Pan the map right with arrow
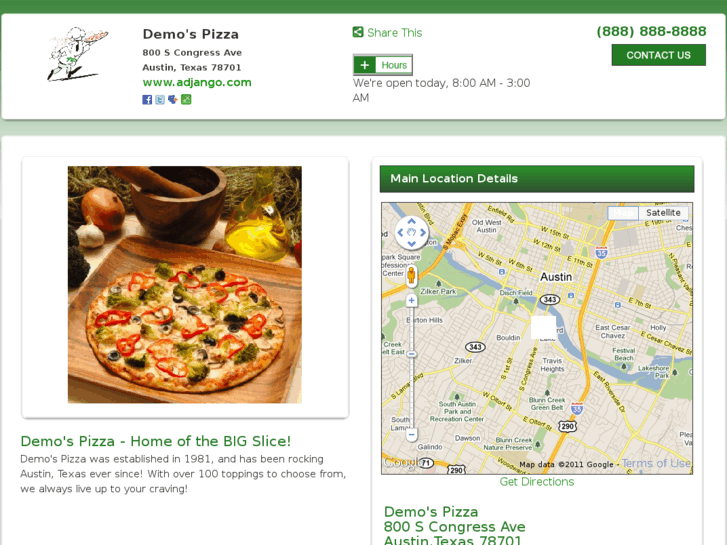This screenshot has width=727, height=545. click(423, 232)
